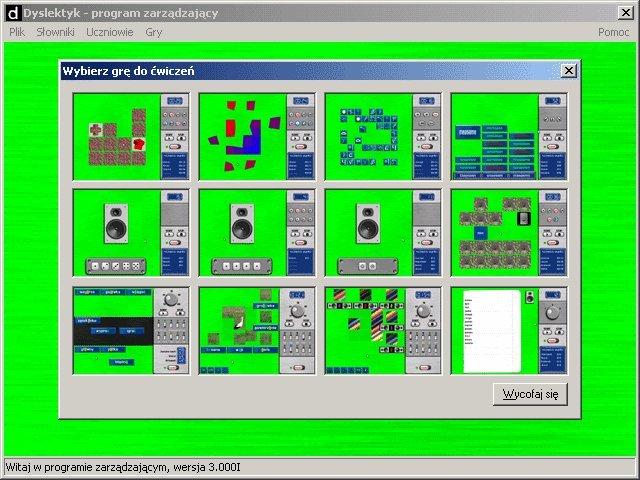The image size is (640, 480).
Task: Open the Pomoc menu
Action: point(613,32)
